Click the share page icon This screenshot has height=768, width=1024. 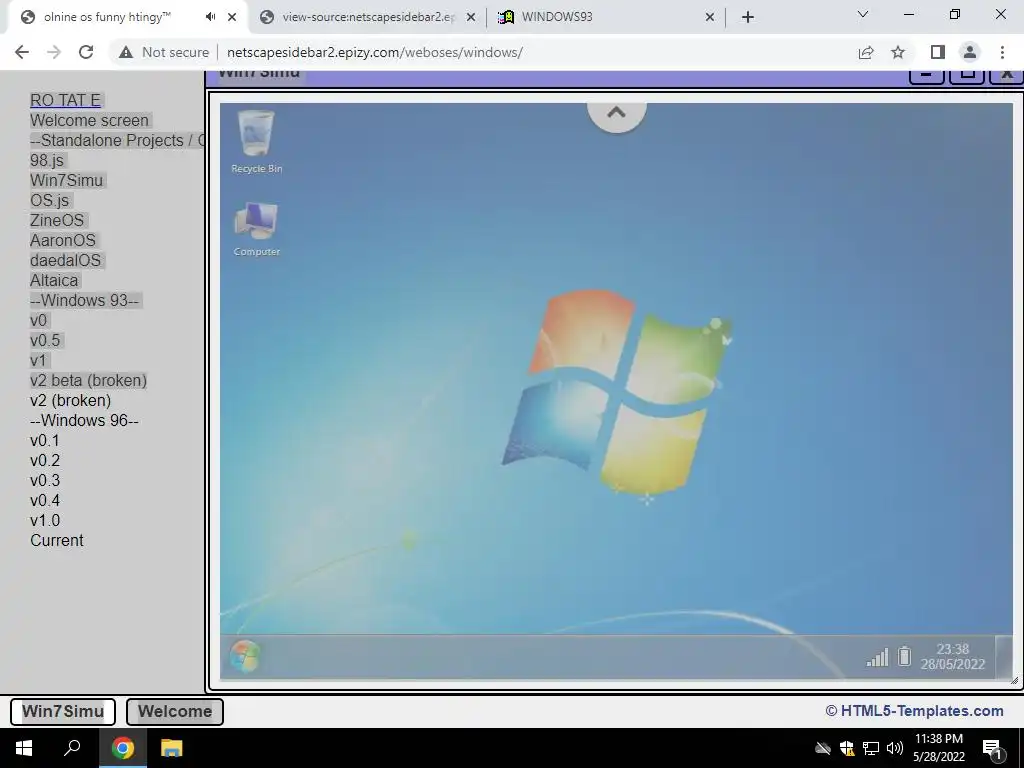[866, 52]
